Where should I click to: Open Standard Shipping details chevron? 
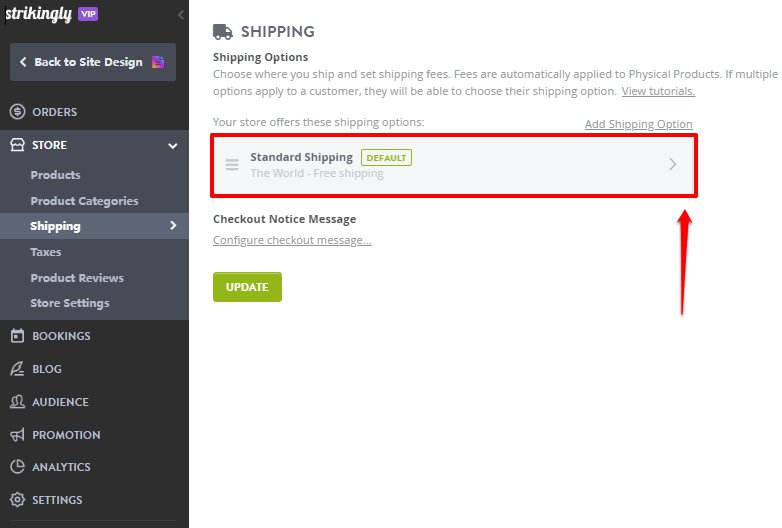(673, 164)
